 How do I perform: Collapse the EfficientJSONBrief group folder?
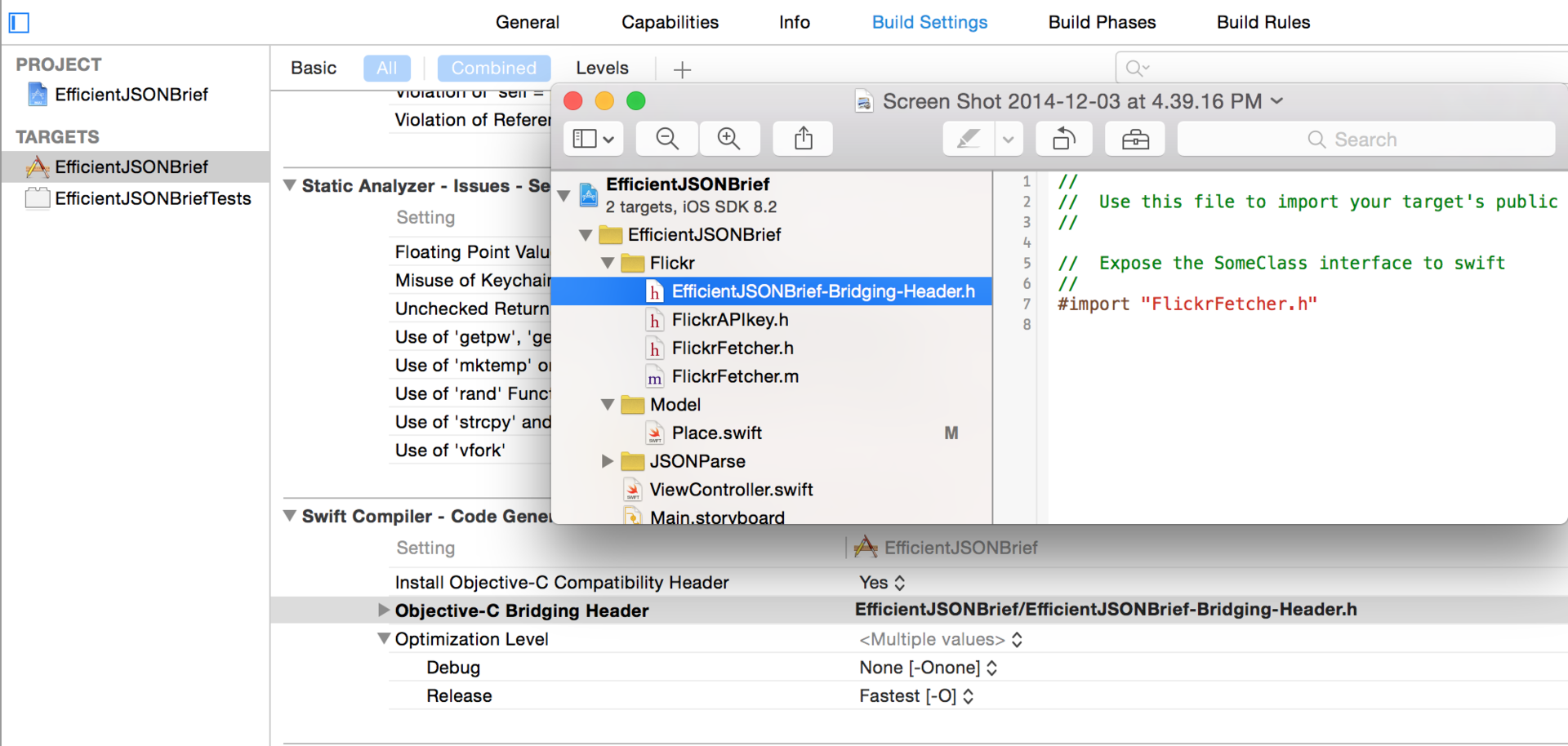coord(586,235)
